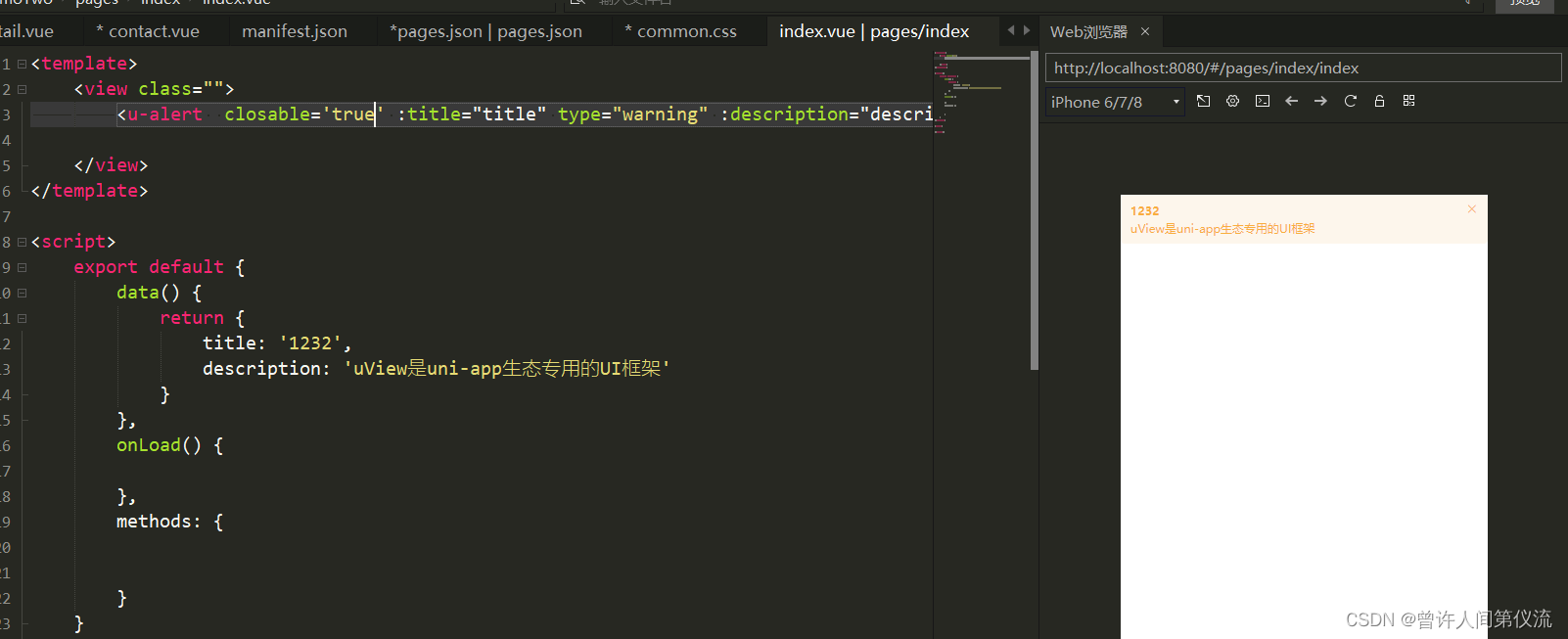Viewport: 1568px width, 639px height.
Task: Click the editor vertical scrollbar
Action: pos(1035,211)
